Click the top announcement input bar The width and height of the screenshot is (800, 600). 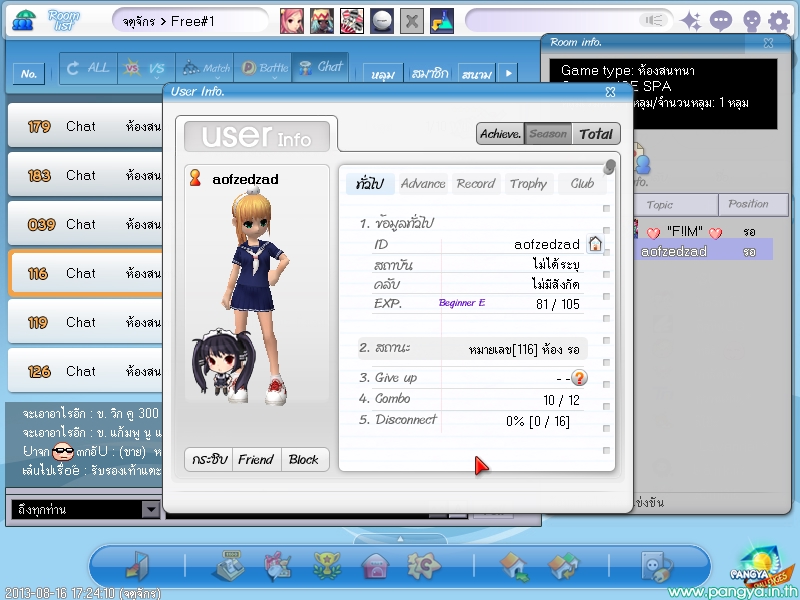[x=568, y=20]
